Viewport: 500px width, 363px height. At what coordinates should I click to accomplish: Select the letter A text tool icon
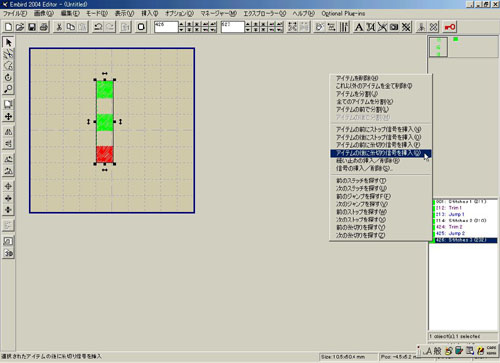tap(359, 27)
